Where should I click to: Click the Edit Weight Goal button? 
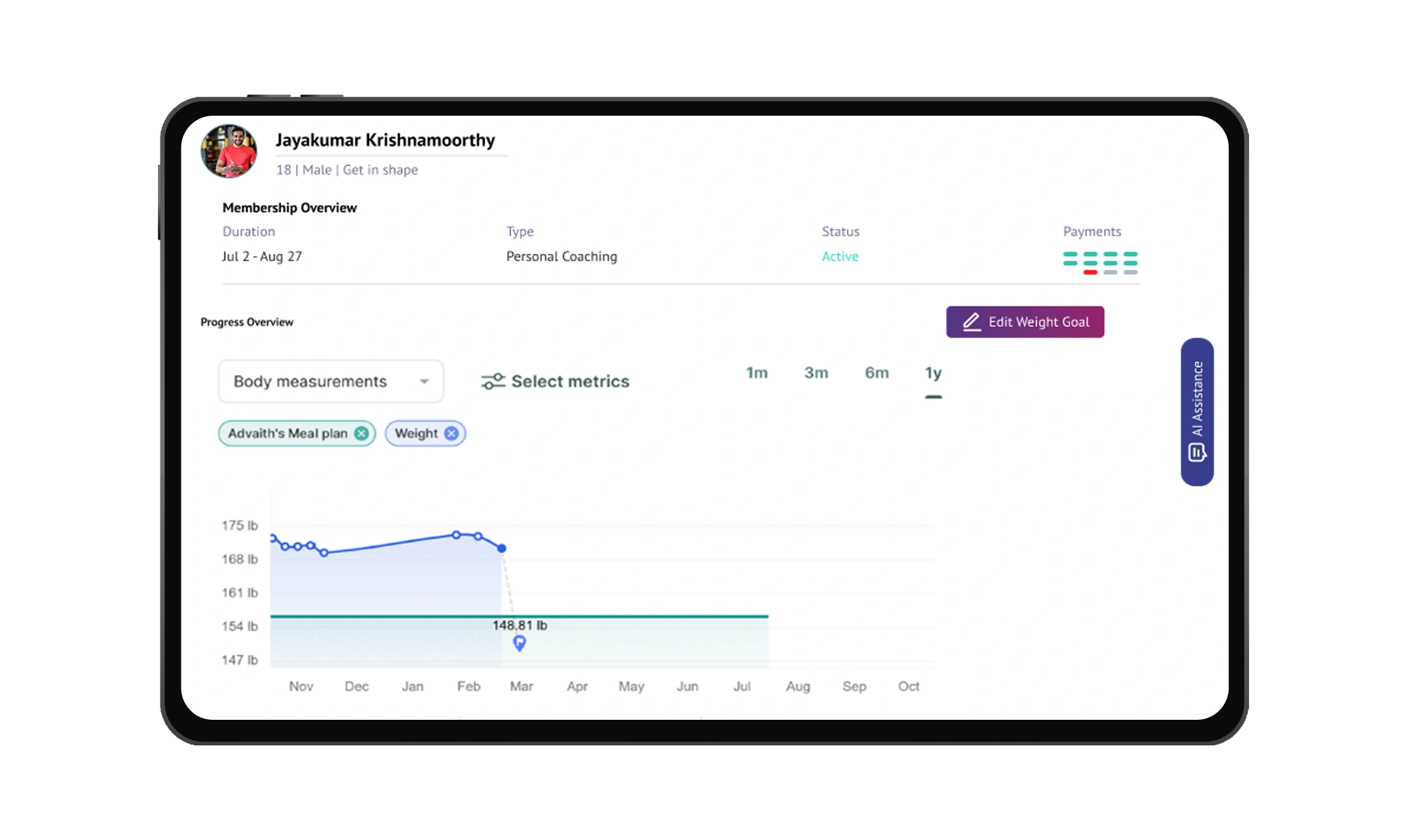tap(1025, 322)
